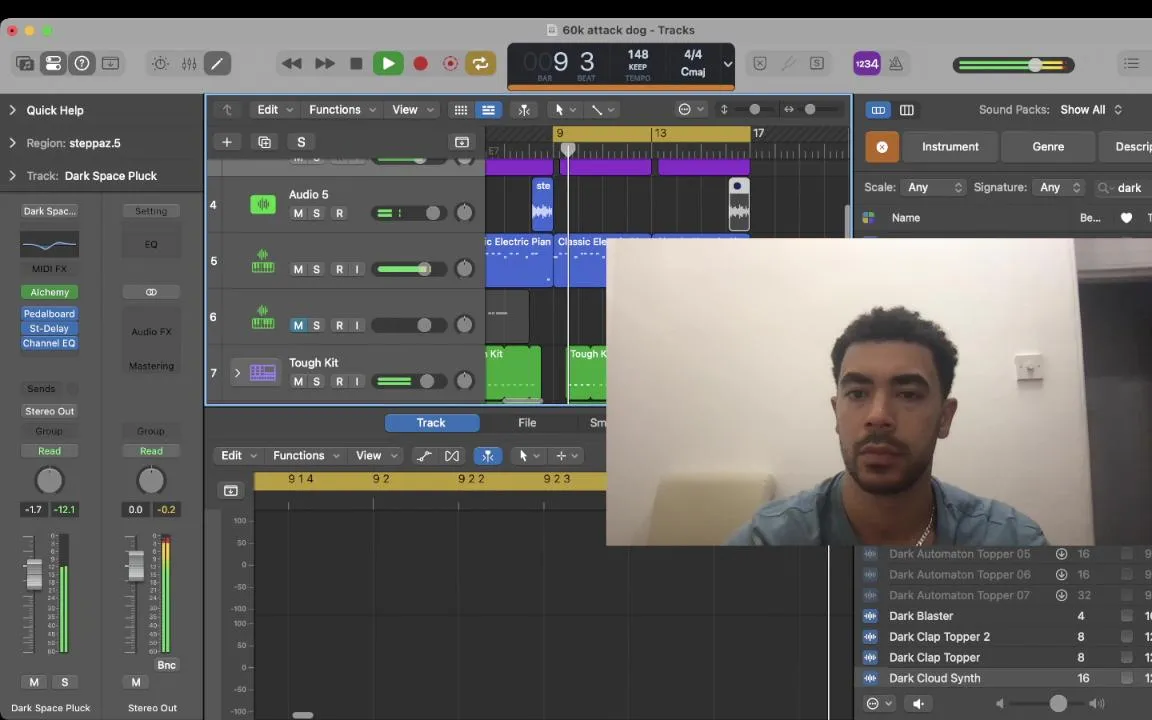Click the Genre filter button
Viewport: 1152px width, 720px height.
click(1048, 147)
